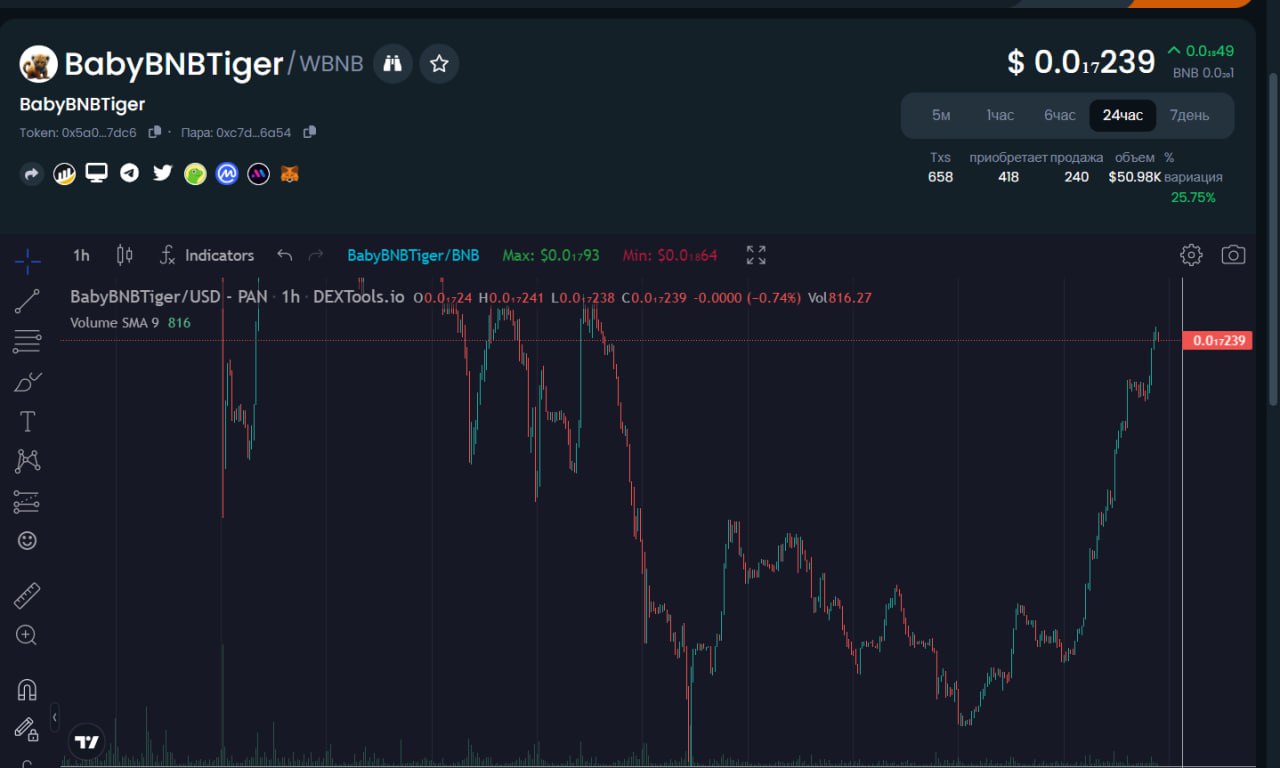Select the 24час timeframe tab

pos(1122,115)
